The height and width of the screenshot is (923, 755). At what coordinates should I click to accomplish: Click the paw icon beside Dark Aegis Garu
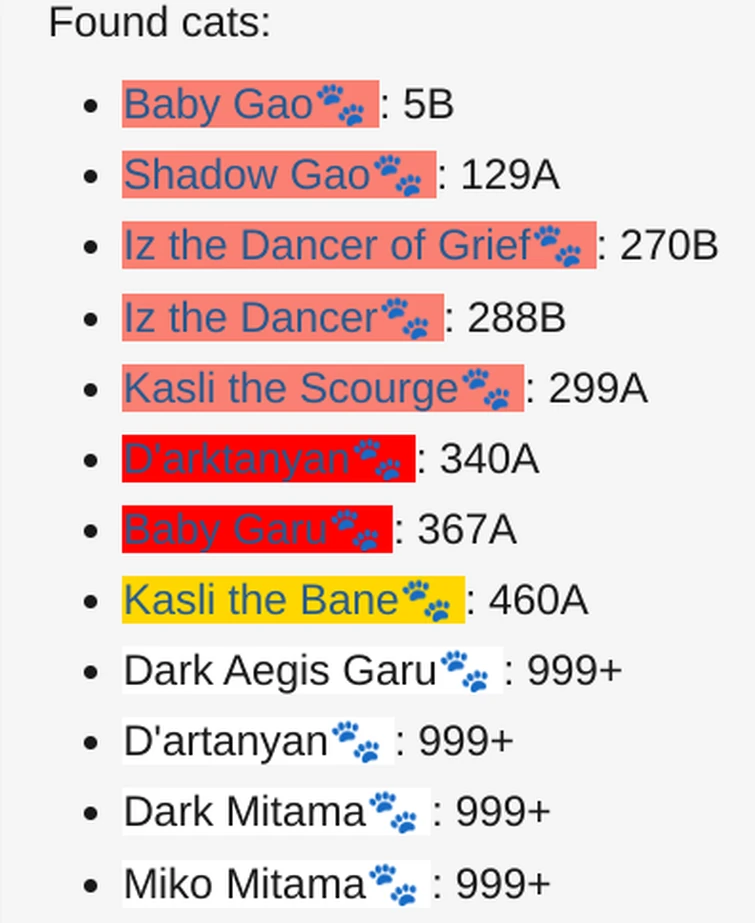pyautogui.click(x=465, y=671)
